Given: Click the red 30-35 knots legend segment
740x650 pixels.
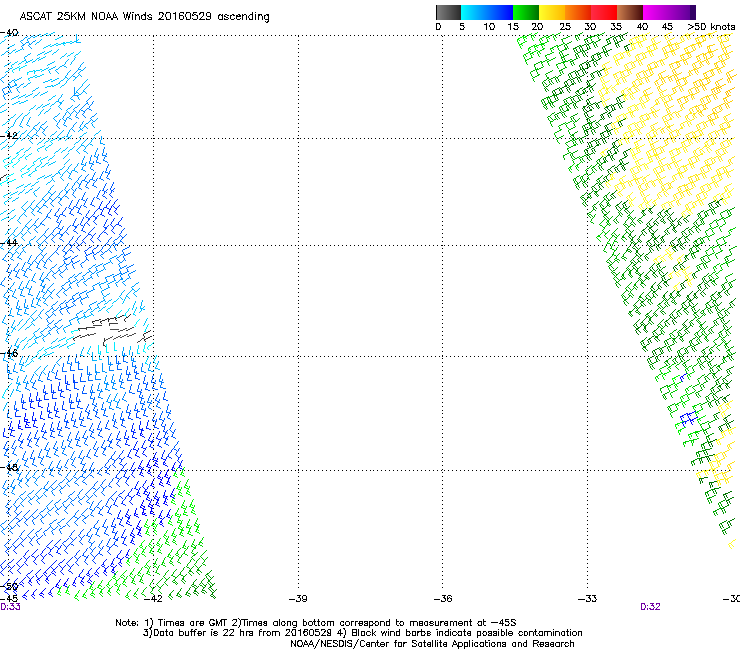Looking at the screenshot, I should pyautogui.click(x=604, y=12).
